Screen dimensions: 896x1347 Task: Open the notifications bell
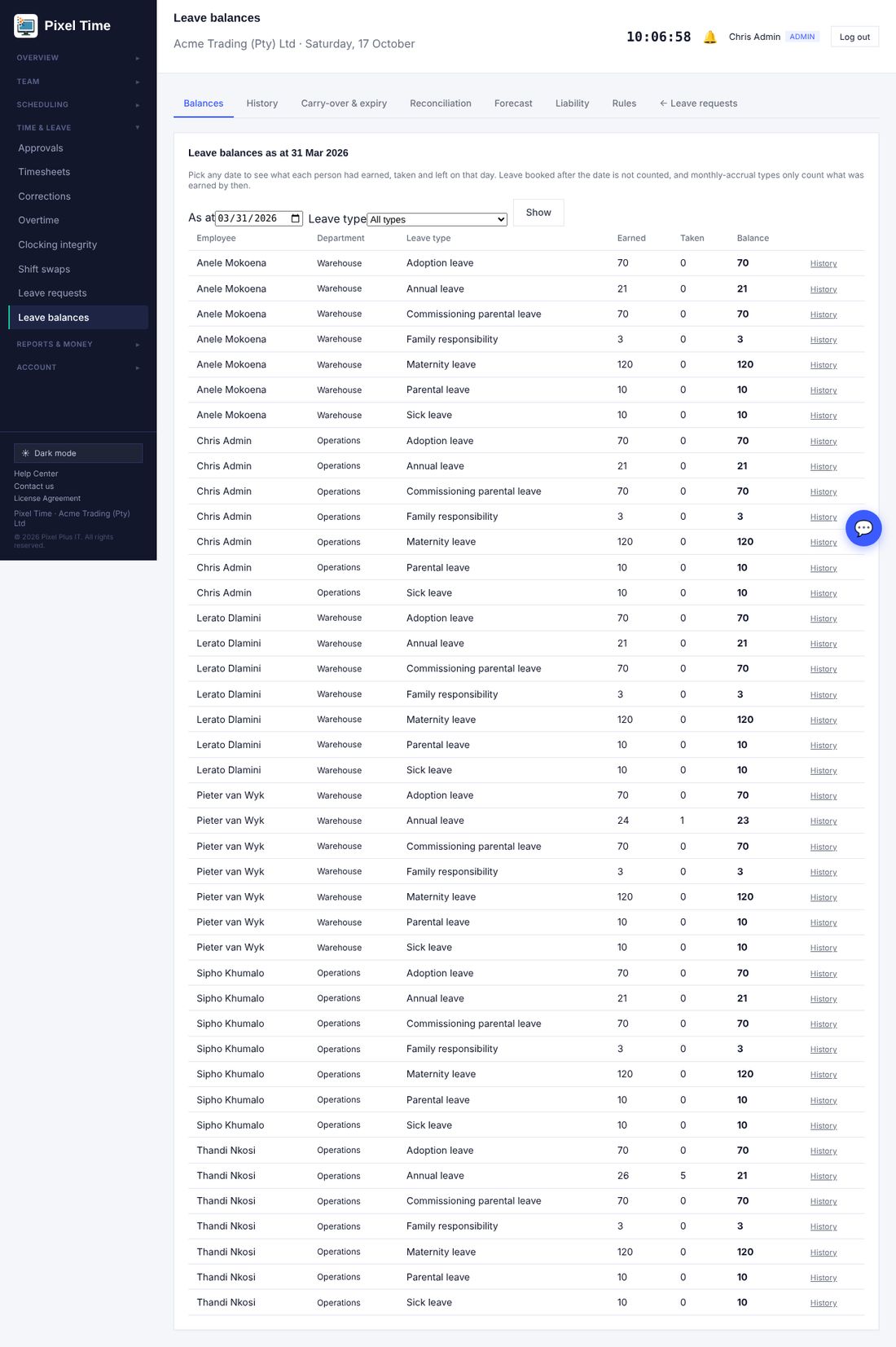click(x=710, y=37)
